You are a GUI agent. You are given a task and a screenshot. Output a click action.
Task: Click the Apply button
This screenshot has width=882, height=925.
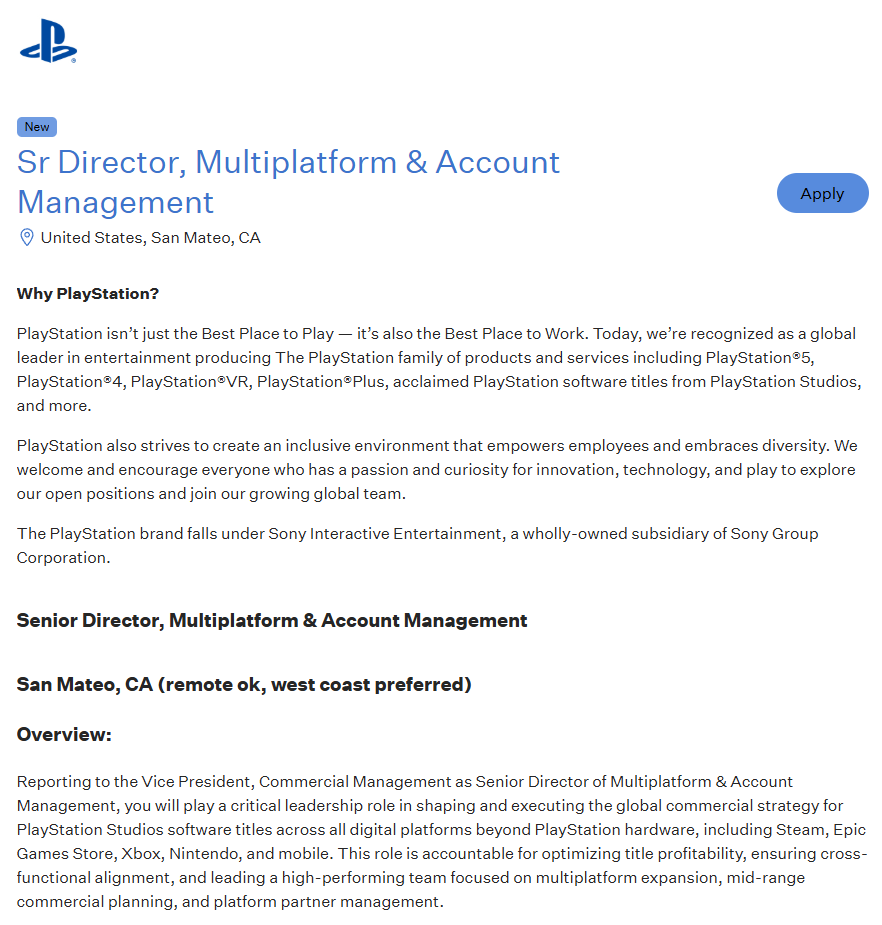pos(822,193)
